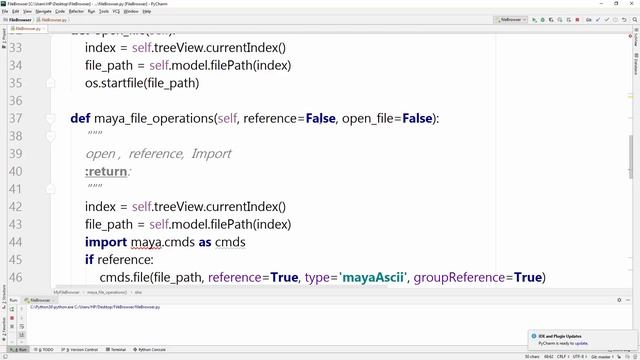Screen dimensions: 640x360
Task: Click the Debug bug icon in the toolbar
Action: click(542, 20)
